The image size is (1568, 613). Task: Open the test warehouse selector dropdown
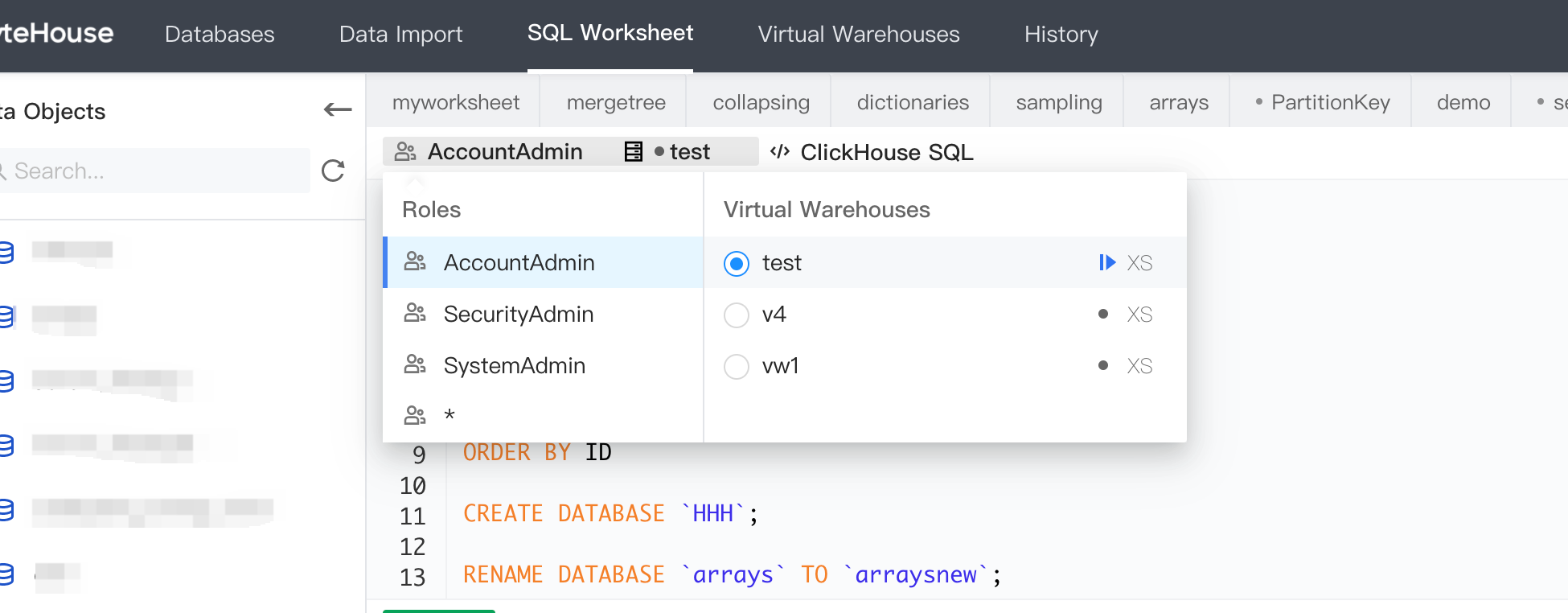click(669, 151)
